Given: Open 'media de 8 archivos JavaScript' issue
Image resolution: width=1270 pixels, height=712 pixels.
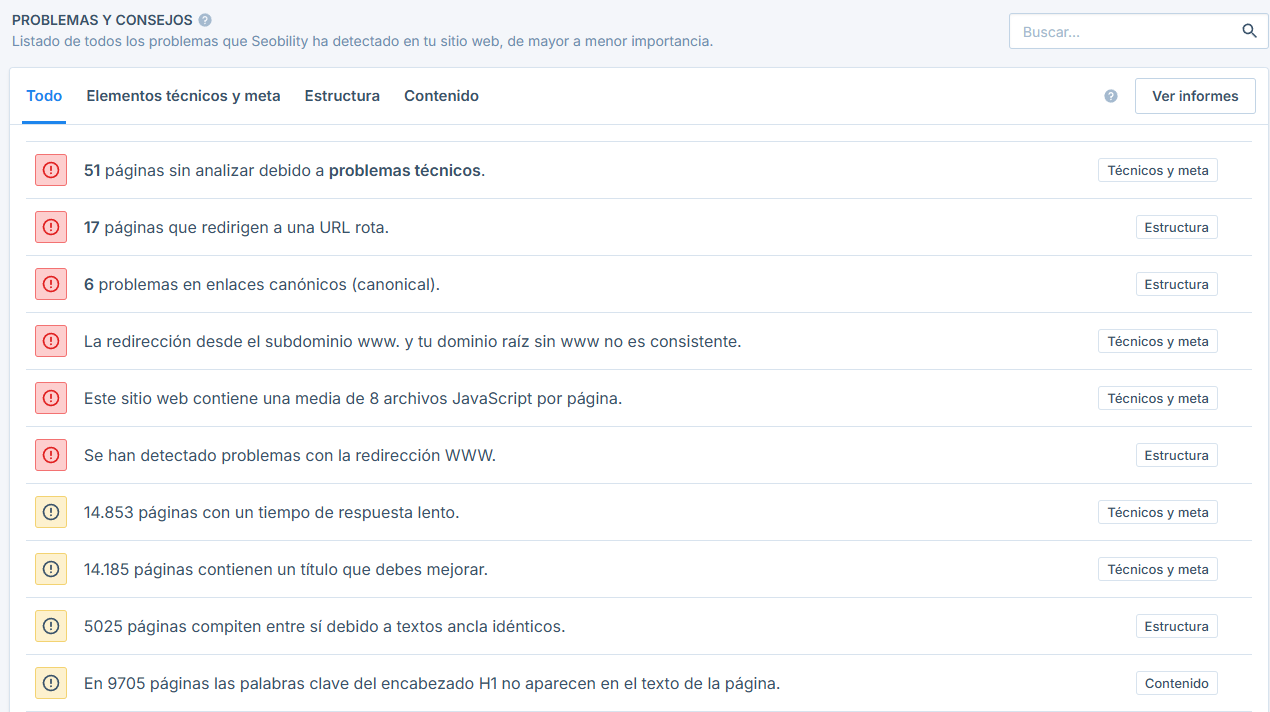Looking at the screenshot, I should coord(353,398).
